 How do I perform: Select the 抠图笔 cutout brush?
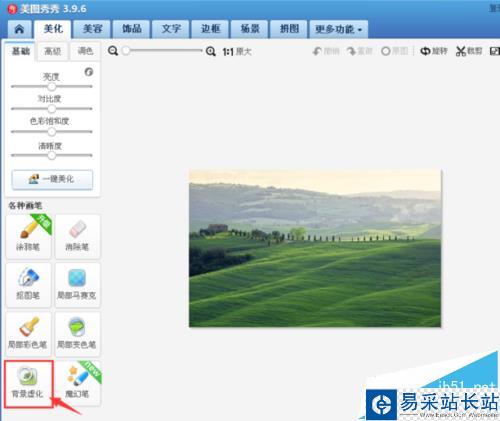[x=28, y=285]
